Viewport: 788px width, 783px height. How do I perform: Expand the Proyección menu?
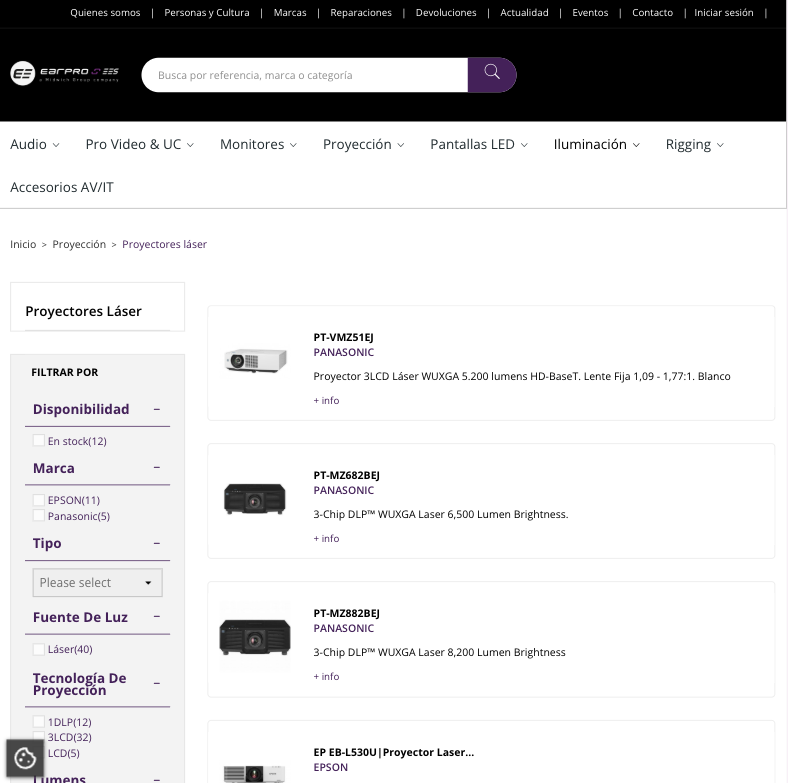click(x=363, y=144)
